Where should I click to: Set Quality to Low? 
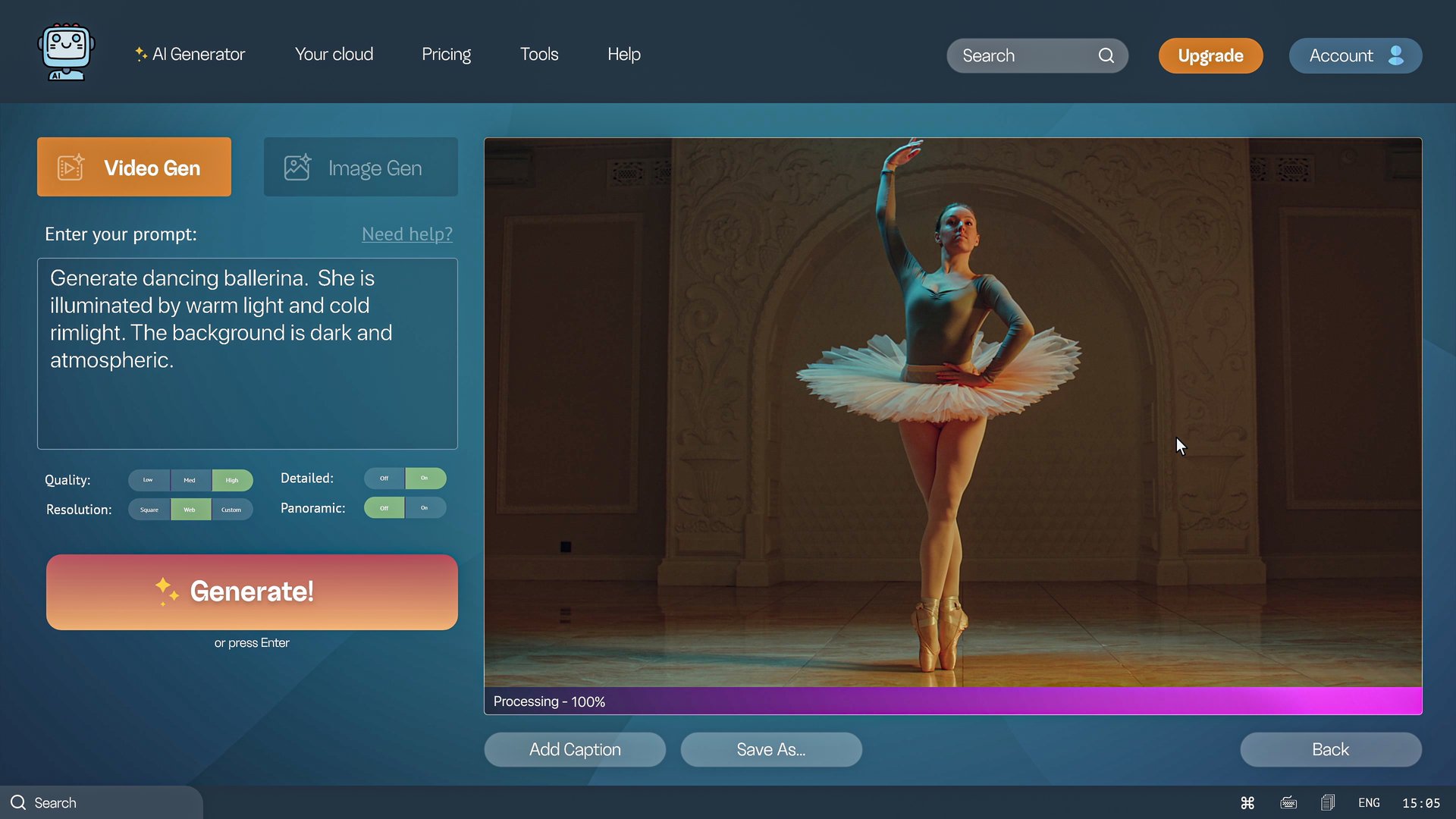pyautogui.click(x=149, y=480)
